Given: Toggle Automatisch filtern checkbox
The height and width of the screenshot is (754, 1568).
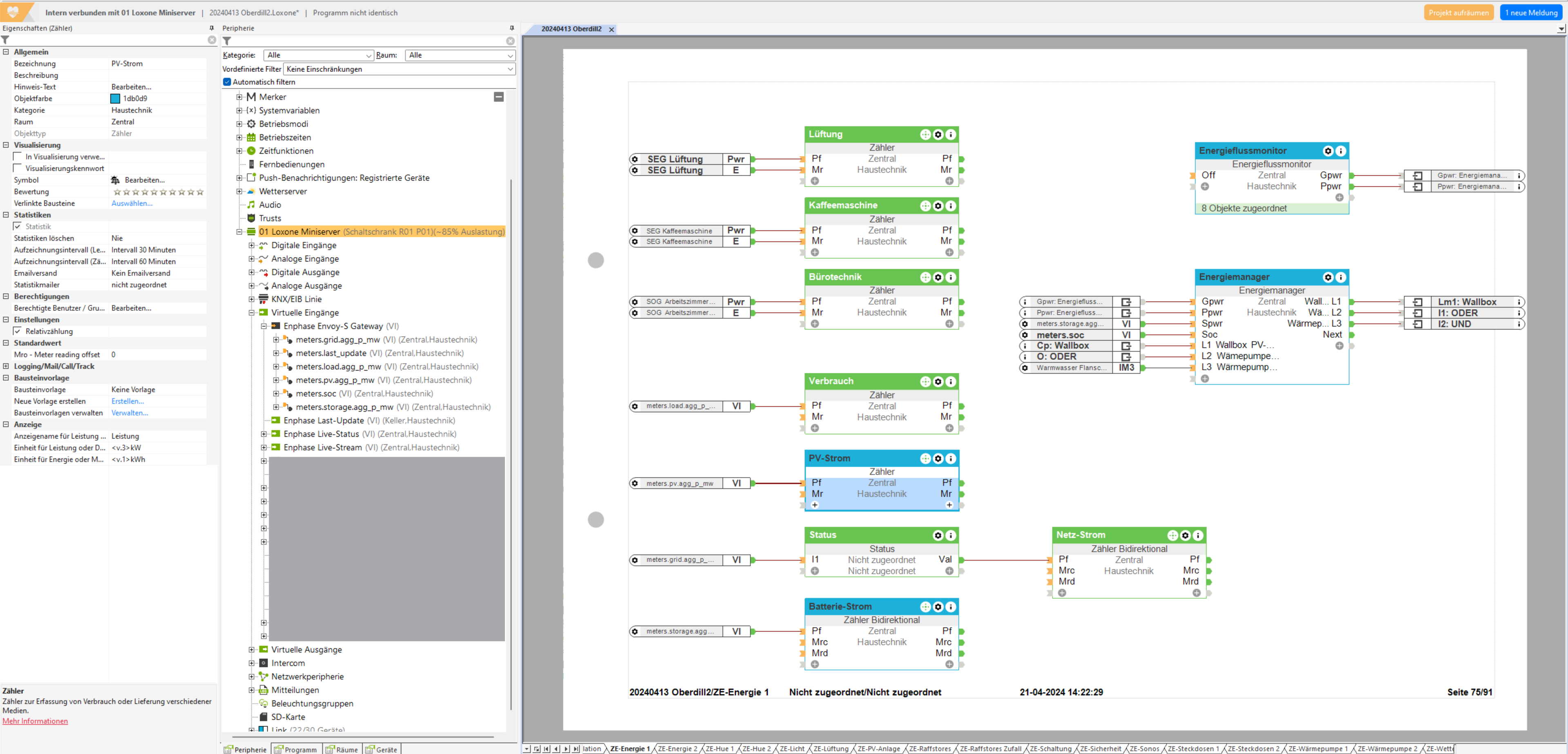Looking at the screenshot, I should (227, 82).
